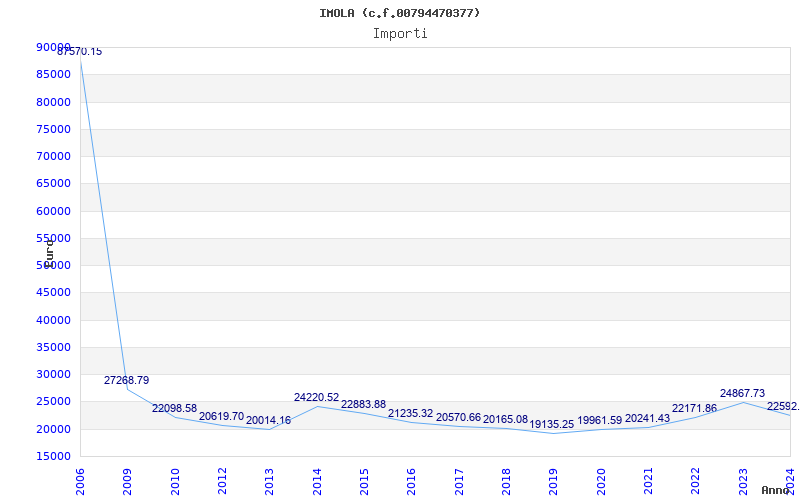The image size is (800, 500).
Task: Click the 2013 x-axis year label
Action: pyautogui.click(x=270, y=482)
